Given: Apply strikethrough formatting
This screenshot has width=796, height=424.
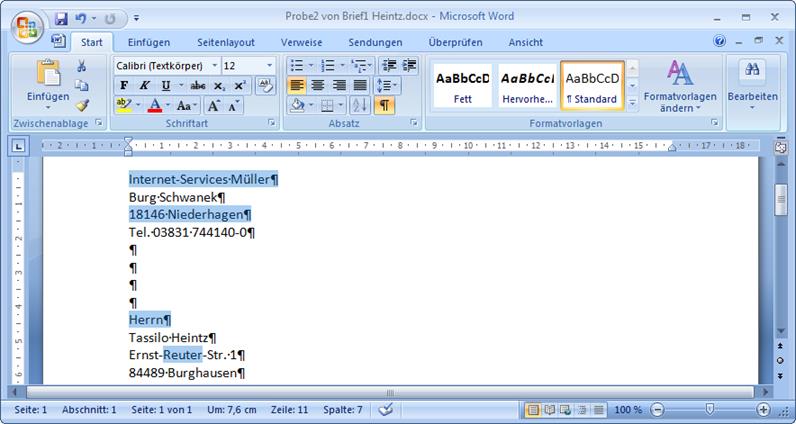Looking at the screenshot, I should coord(197,86).
